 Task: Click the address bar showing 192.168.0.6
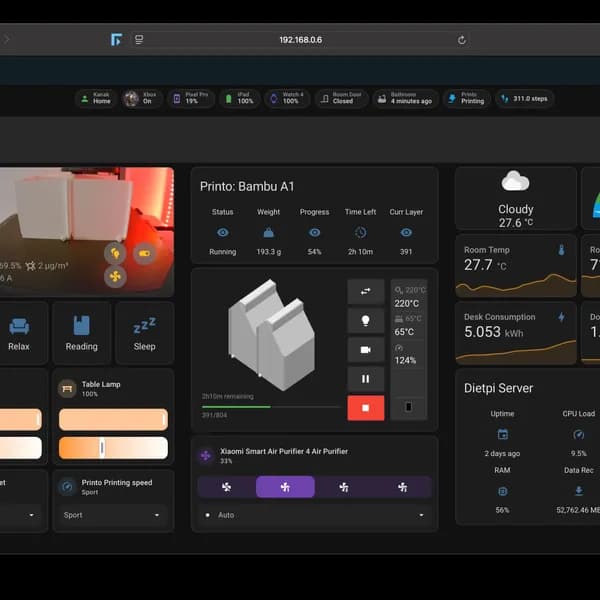click(300, 40)
